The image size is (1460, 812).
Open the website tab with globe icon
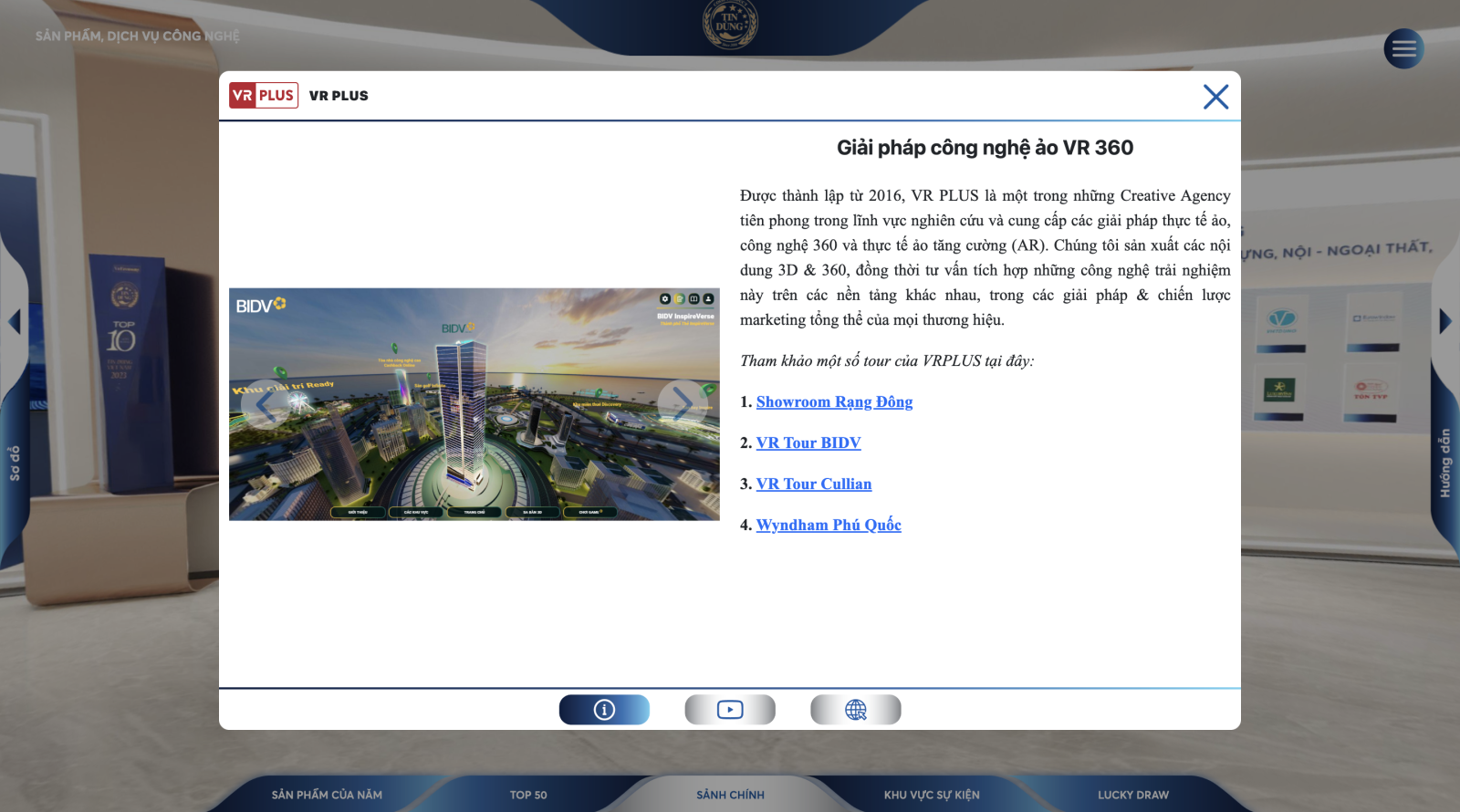point(855,710)
